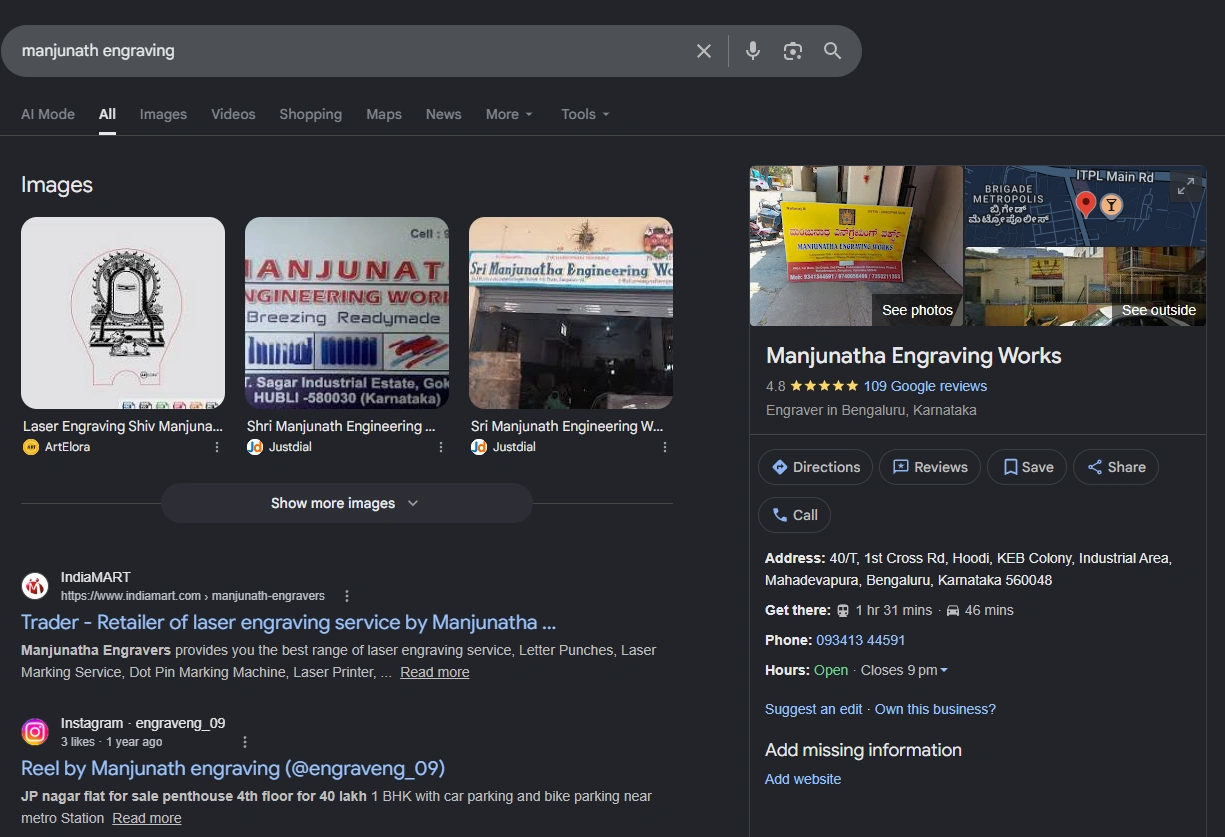Open search by image camera icon

tap(793, 51)
